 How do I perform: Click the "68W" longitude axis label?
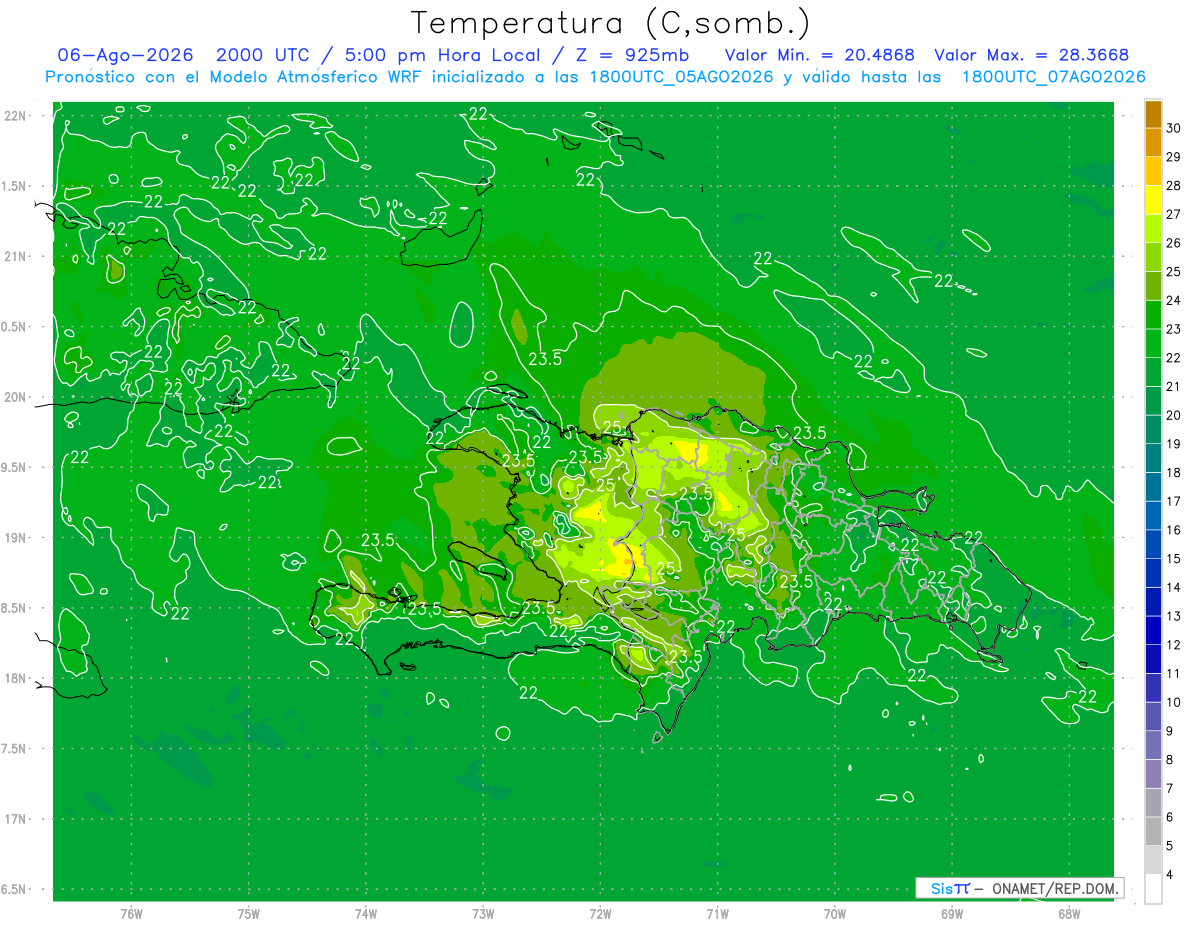pos(1069,914)
